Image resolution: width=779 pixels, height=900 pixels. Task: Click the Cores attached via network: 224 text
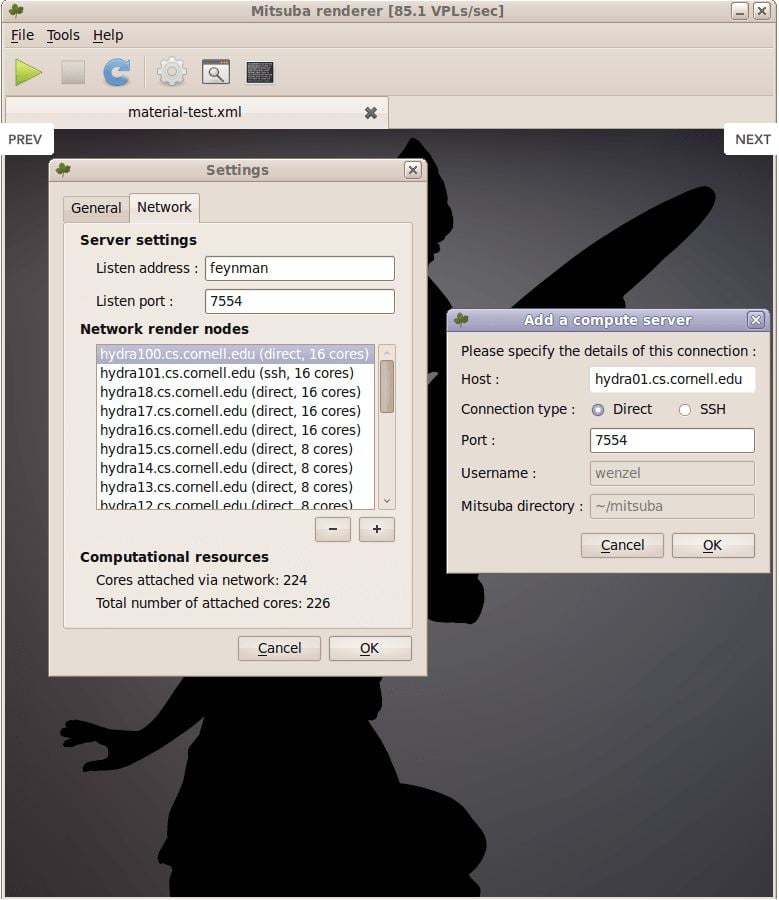point(201,580)
